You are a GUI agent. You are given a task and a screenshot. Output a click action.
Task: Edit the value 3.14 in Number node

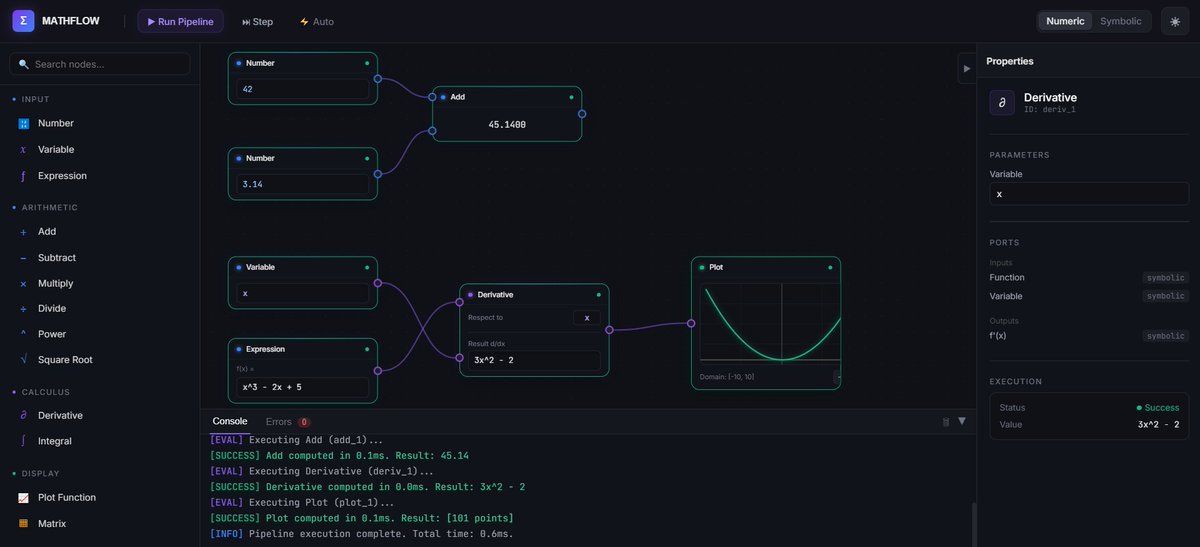pyautogui.click(x=303, y=184)
